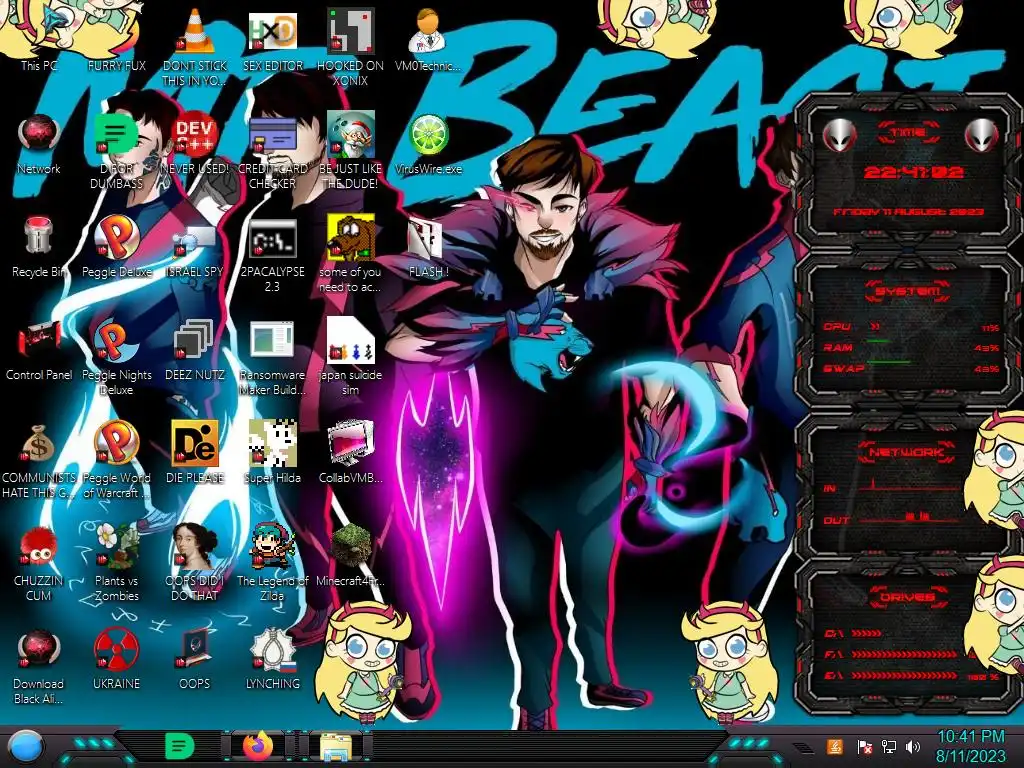The height and width of the screenshot is (768, 1024).
Task: Launch Peggle World of Warcraft shortcut
Action: coord(117,460)
